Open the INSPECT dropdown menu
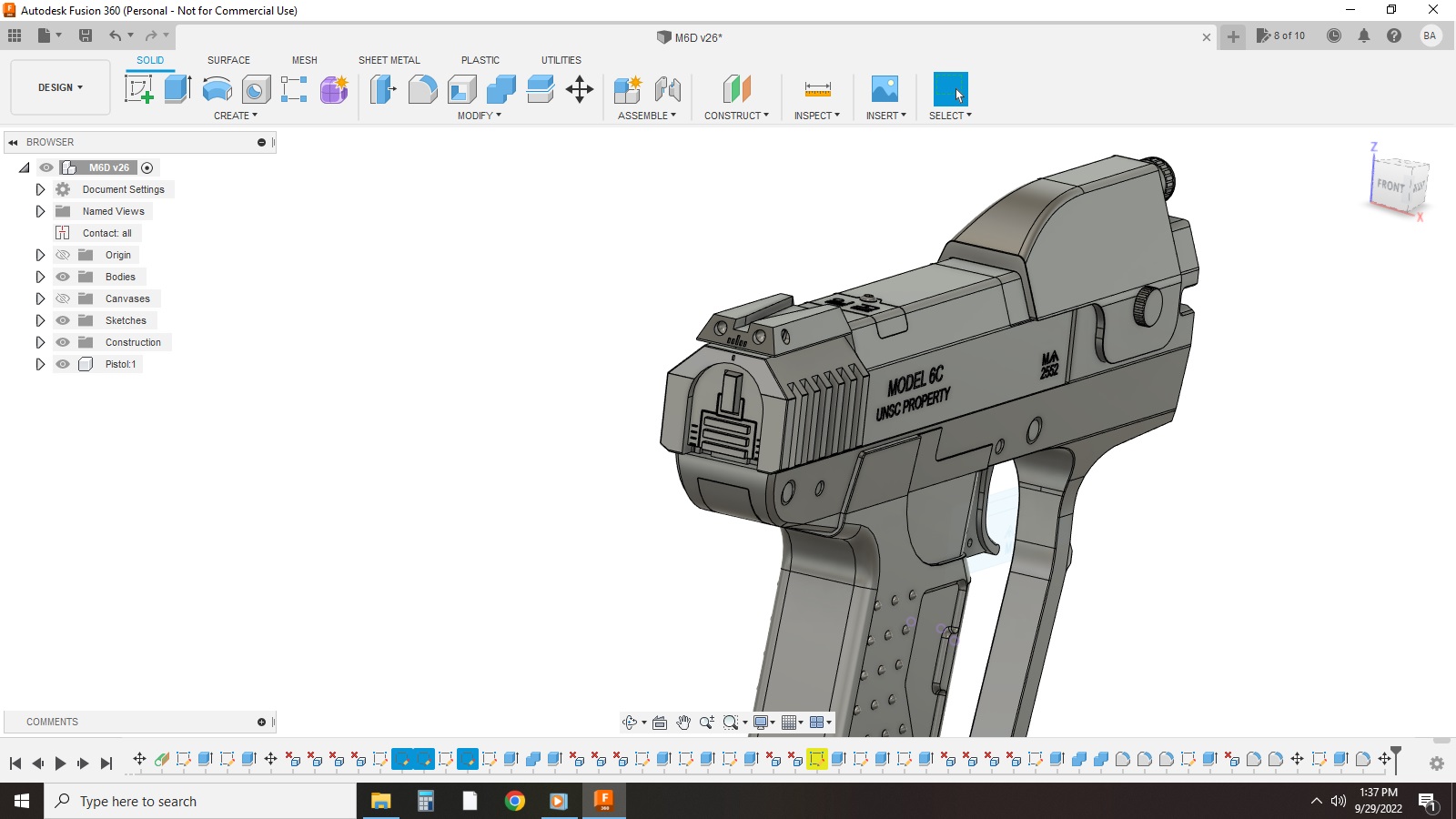 pyautogui.click(x=817, y=116)
